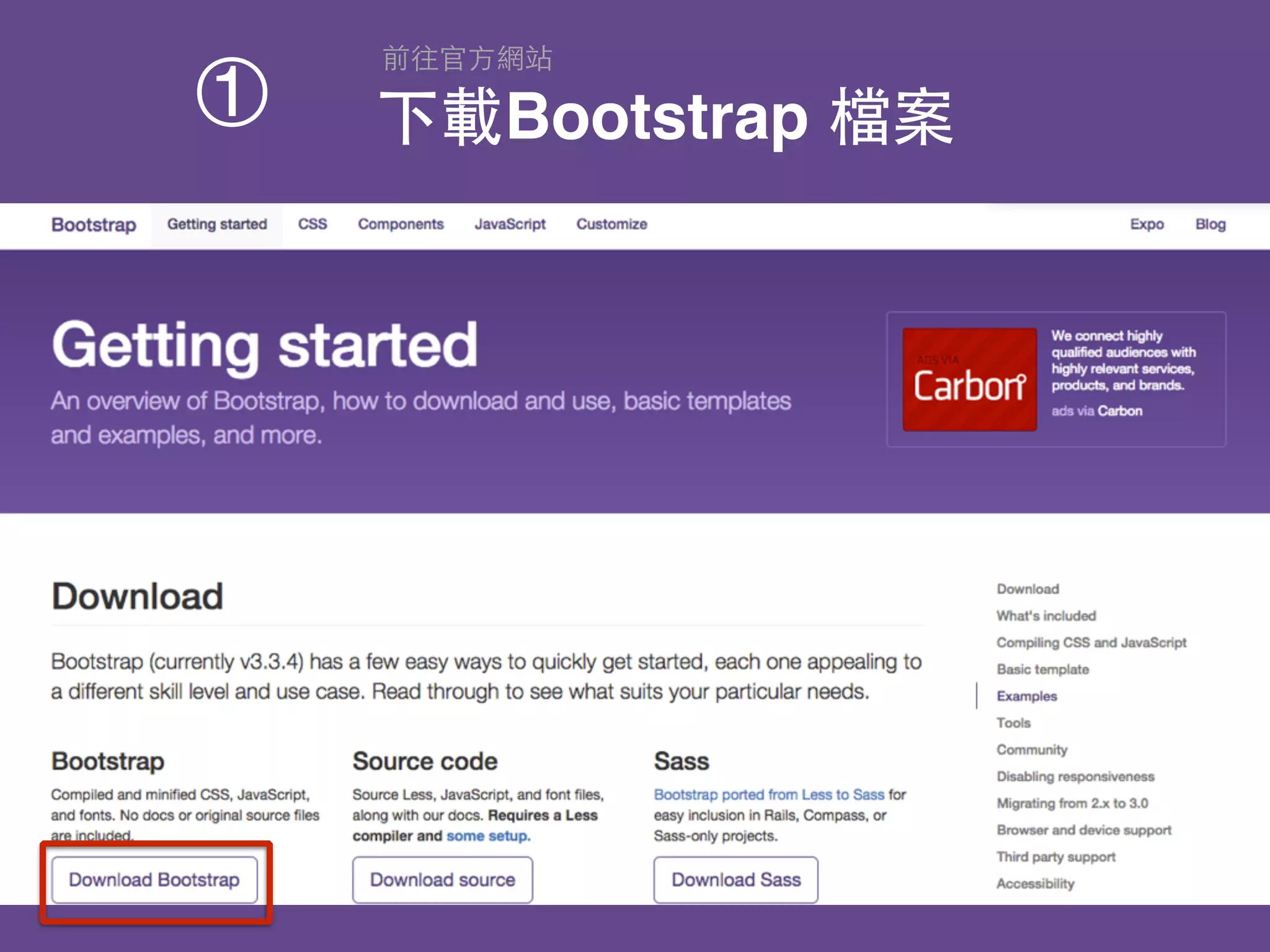Click the Carbon ad description text

coord(1123,360)
